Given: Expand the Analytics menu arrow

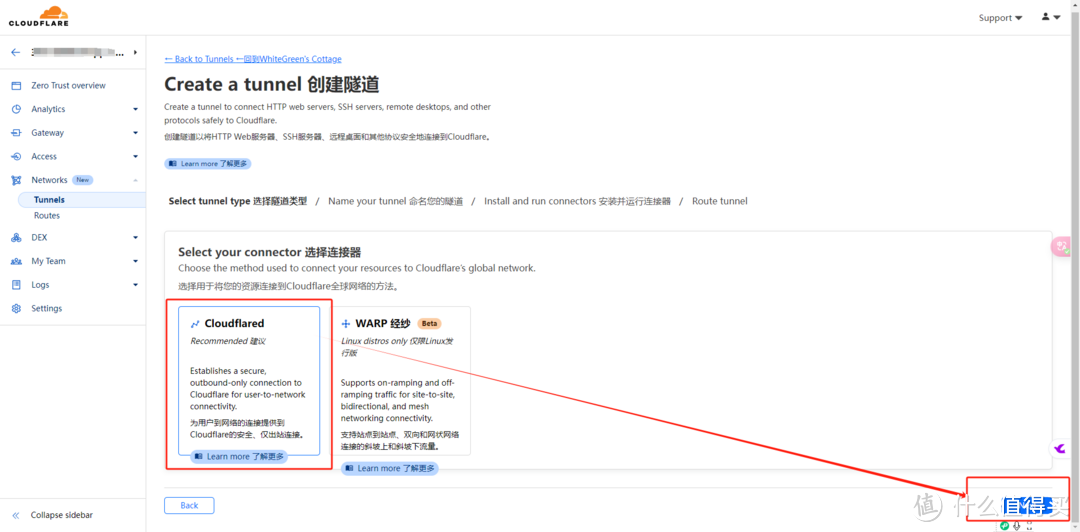Looking at the screenshot, I should [x=135, y=110].
